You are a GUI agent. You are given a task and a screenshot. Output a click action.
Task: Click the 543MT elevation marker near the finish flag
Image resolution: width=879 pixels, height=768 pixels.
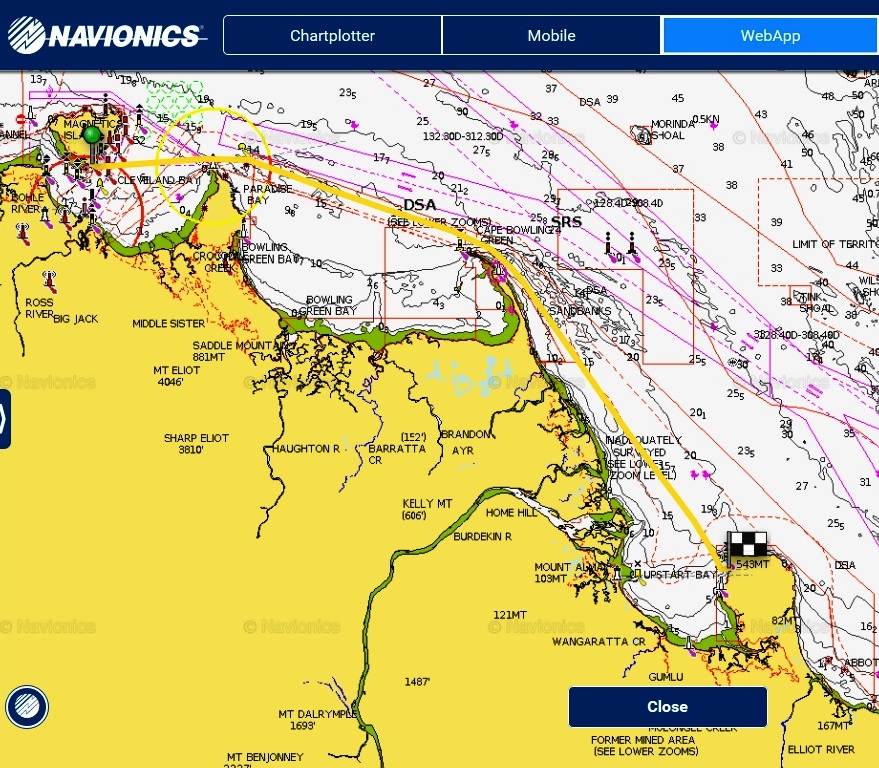pos(752,563)
